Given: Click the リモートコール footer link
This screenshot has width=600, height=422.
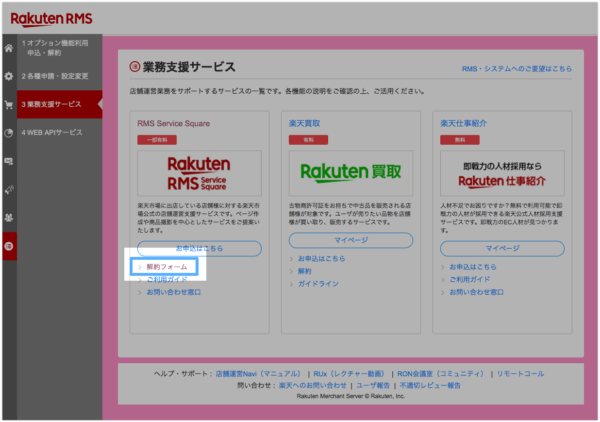Looking at the screenshot, I should (x=520, y=373).
